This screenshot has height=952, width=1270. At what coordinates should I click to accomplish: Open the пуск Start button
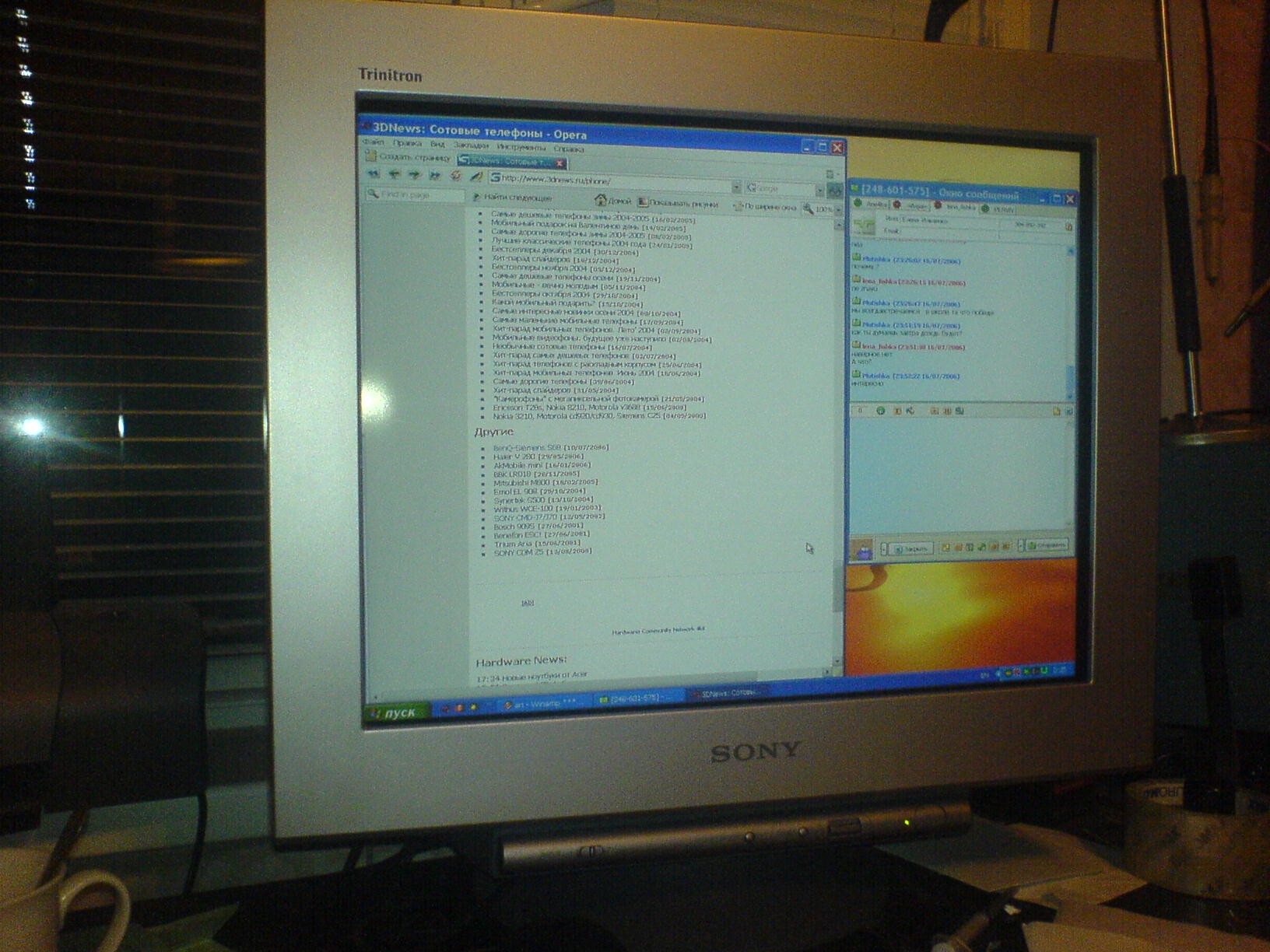(398, 712)
